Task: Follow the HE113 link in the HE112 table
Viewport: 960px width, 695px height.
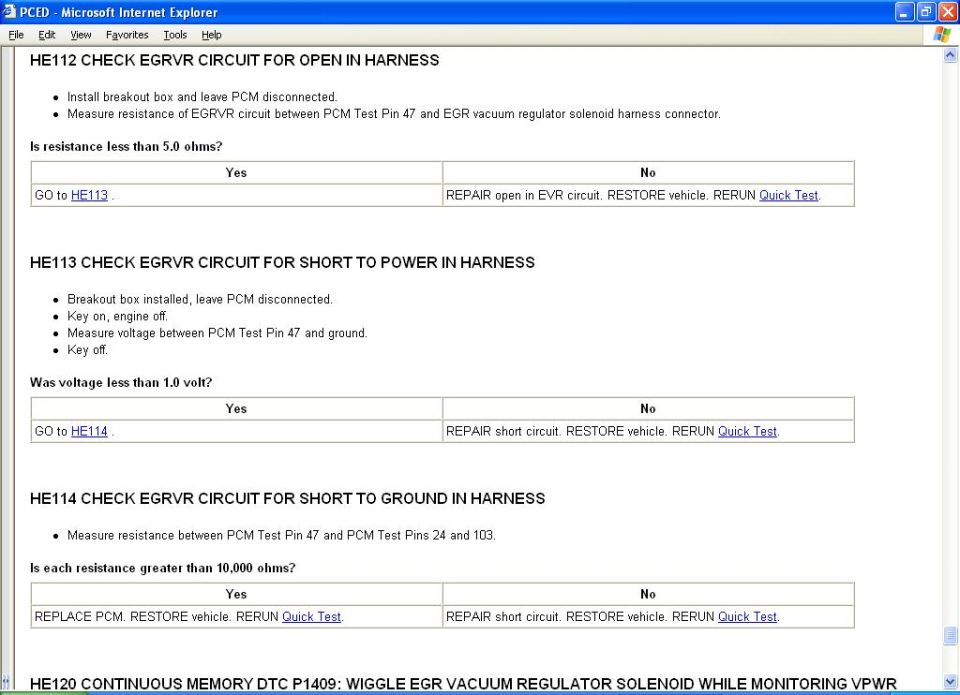Action: click(89, 195)
